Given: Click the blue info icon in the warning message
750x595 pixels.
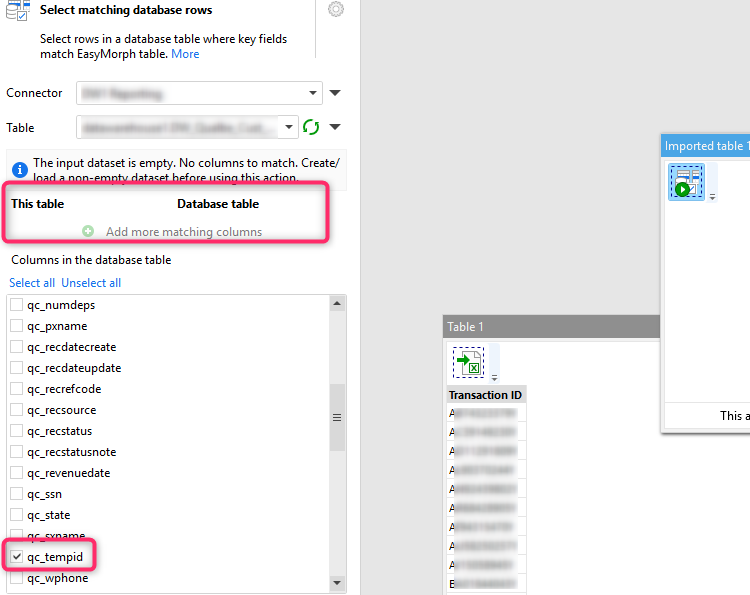Looking at the screenshot, I should point(20,169).
